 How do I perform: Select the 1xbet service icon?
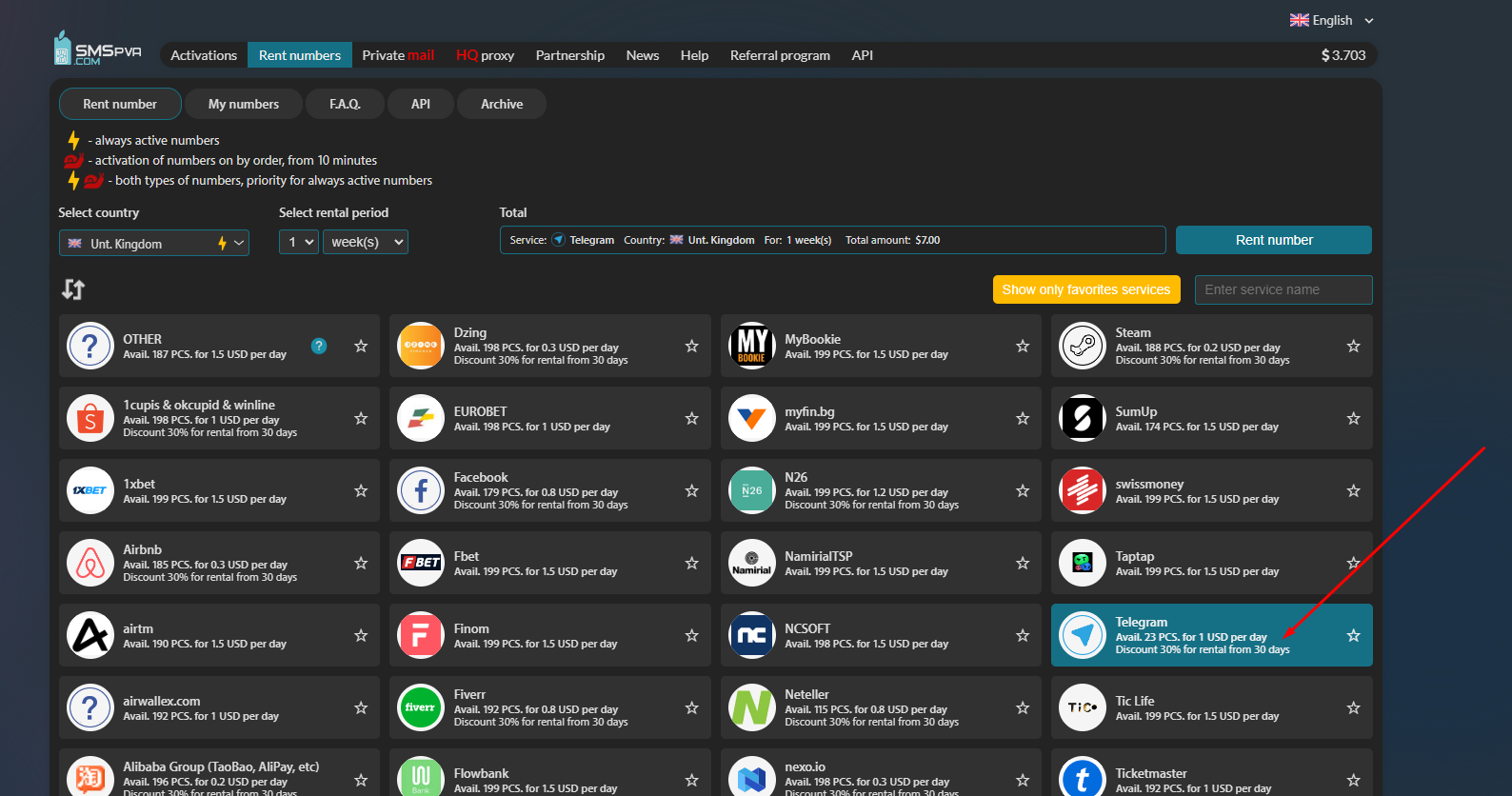(x=90, y=490)
